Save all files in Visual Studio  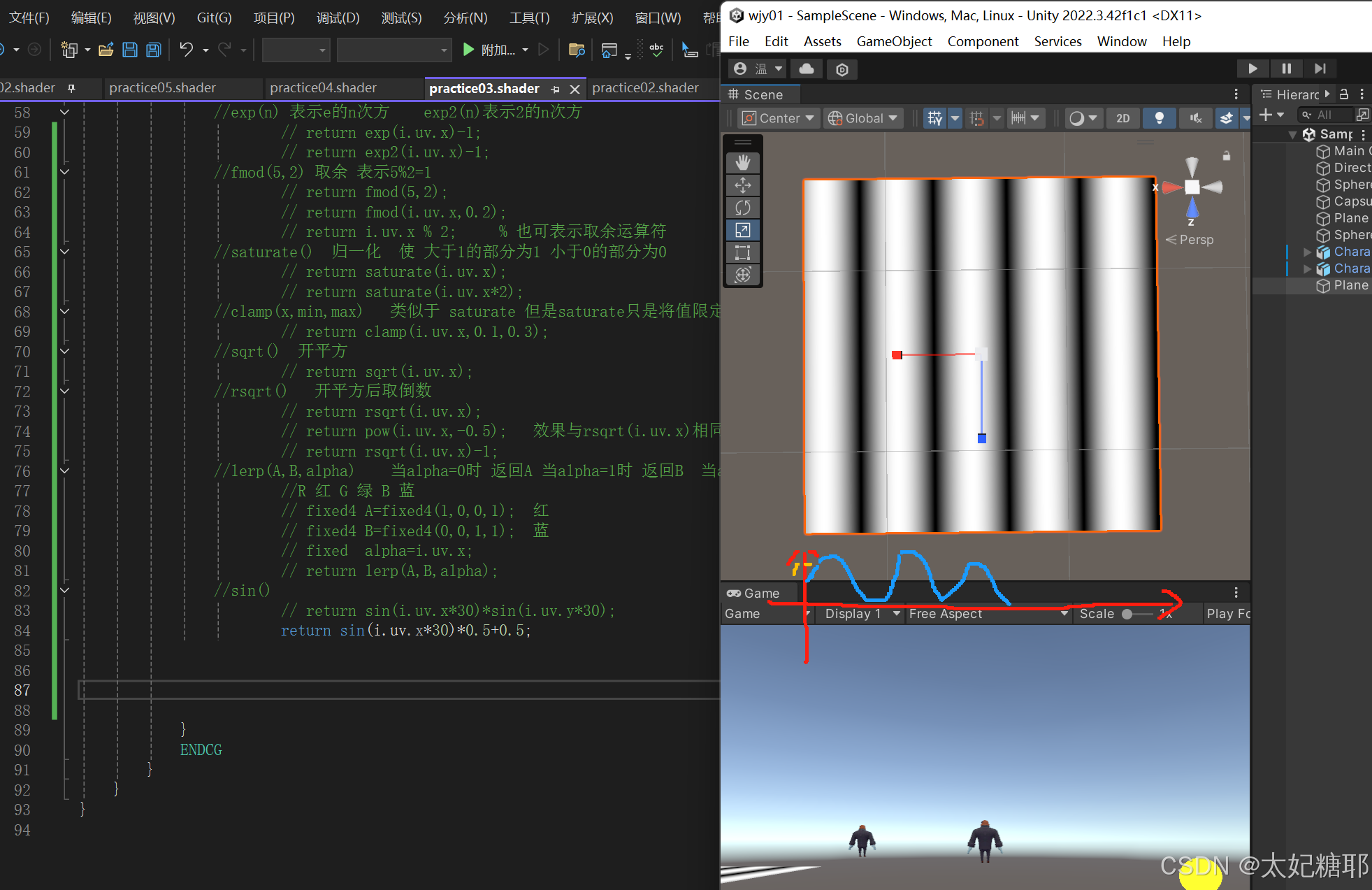tap(153, 50)
